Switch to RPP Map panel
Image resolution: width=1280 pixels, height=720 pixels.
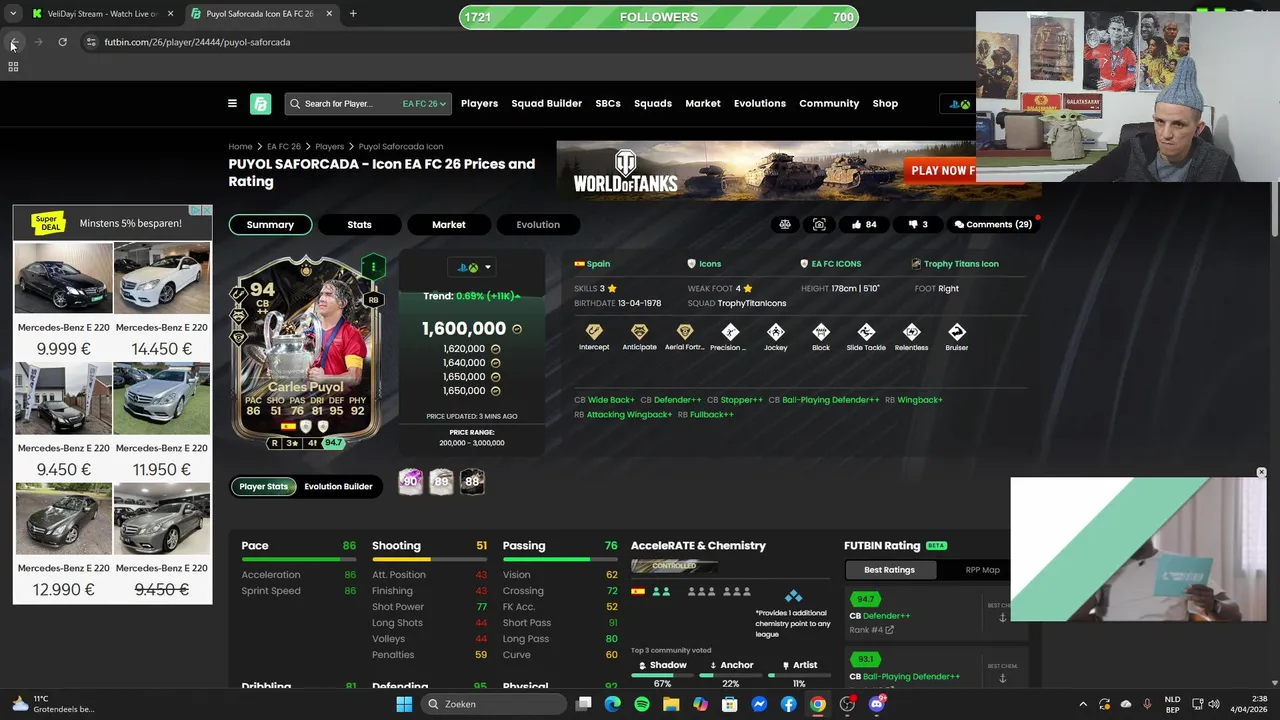(982, 570)
